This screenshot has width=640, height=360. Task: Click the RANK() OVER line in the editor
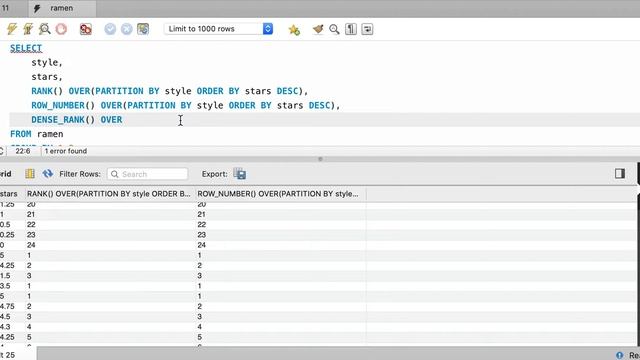[x=169, y=91]
